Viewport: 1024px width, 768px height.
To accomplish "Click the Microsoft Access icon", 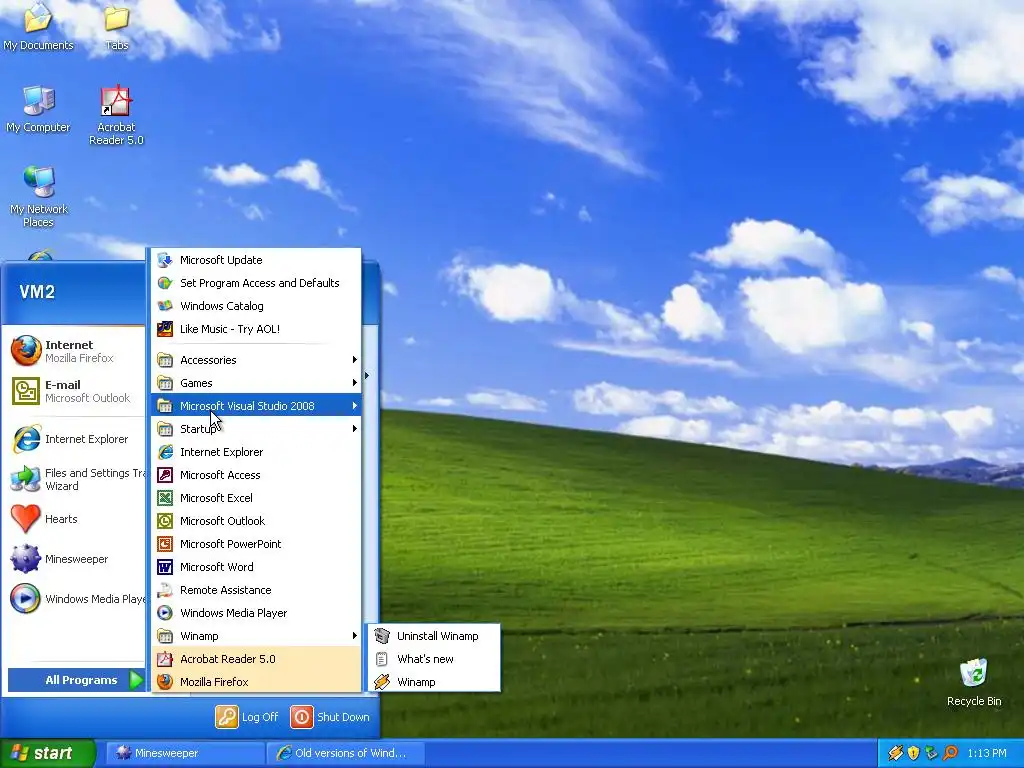I will (165, 475).
